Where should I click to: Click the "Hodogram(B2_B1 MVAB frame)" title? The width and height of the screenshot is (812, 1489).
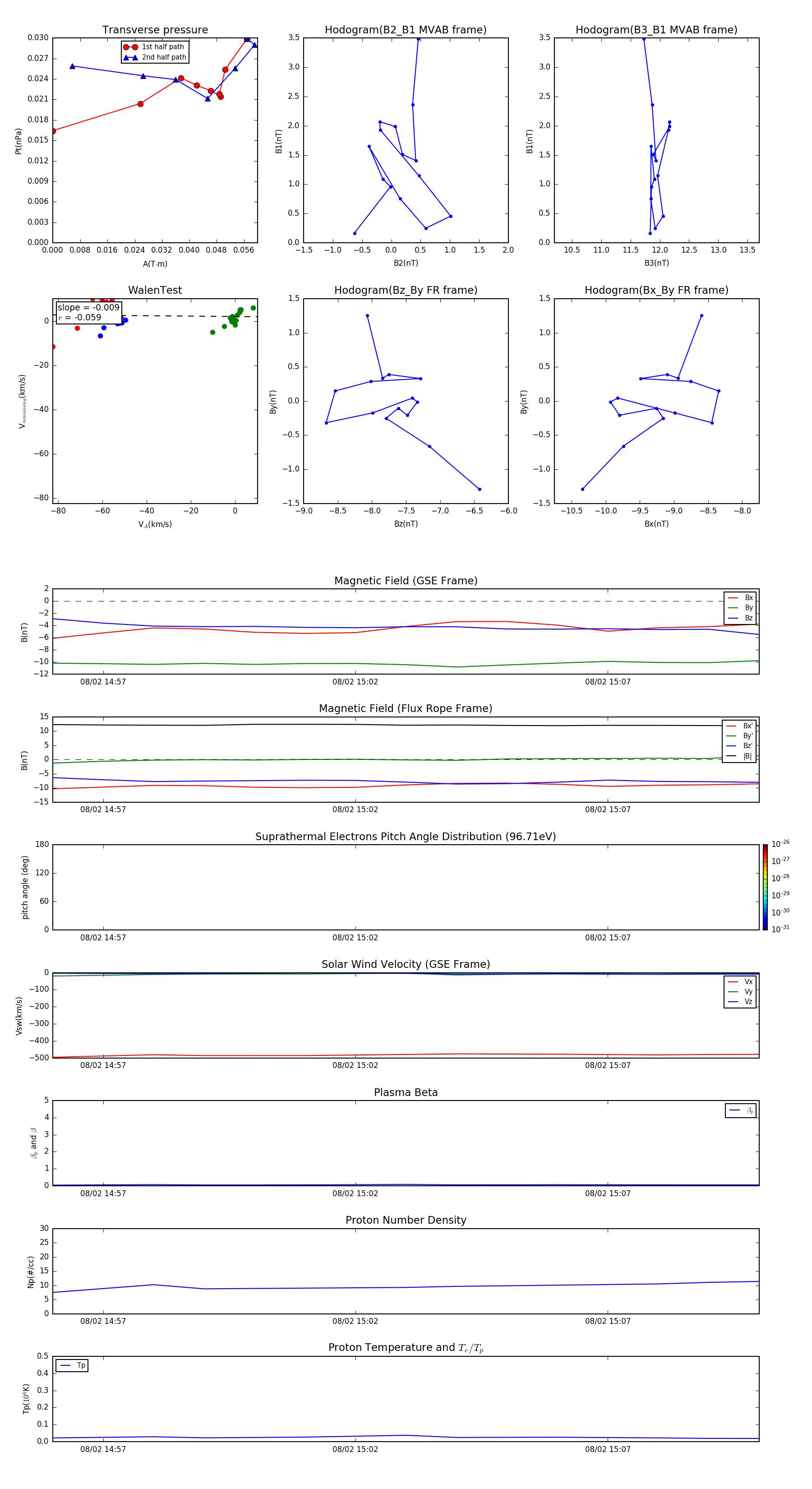coord(406,30)
